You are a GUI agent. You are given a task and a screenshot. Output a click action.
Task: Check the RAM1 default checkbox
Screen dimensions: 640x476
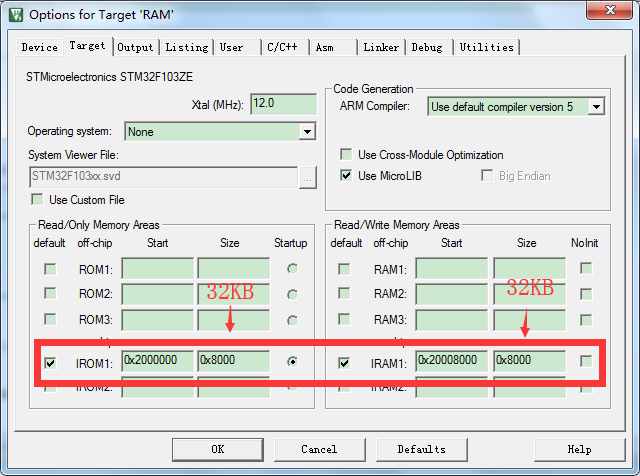pos(344,269)
